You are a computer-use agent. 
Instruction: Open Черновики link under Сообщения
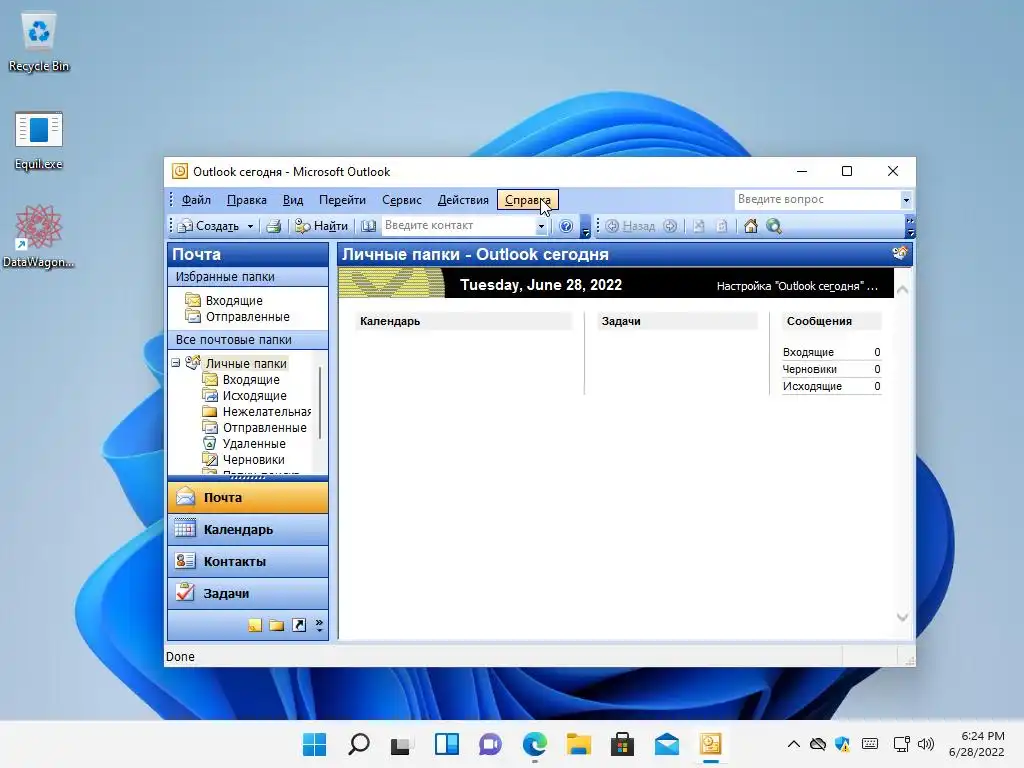(810, 369)
